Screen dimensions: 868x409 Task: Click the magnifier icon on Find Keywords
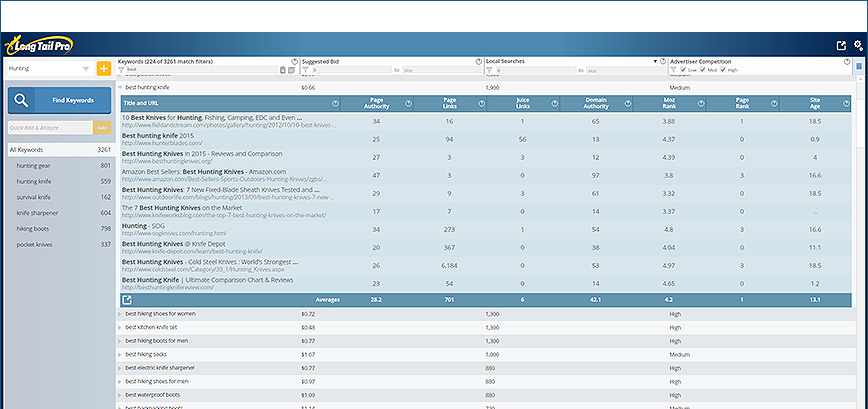click(21, 100)
